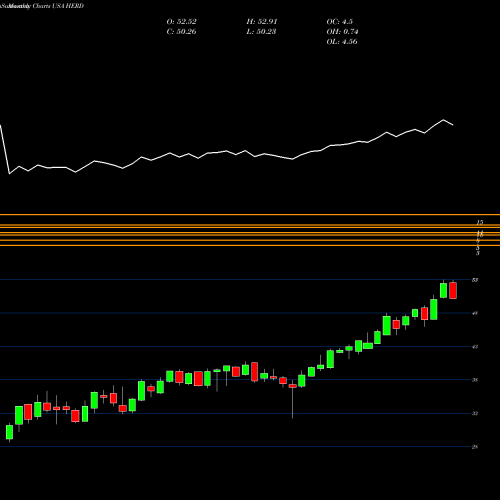Click the peak of the white line chart

pos(444,120)
